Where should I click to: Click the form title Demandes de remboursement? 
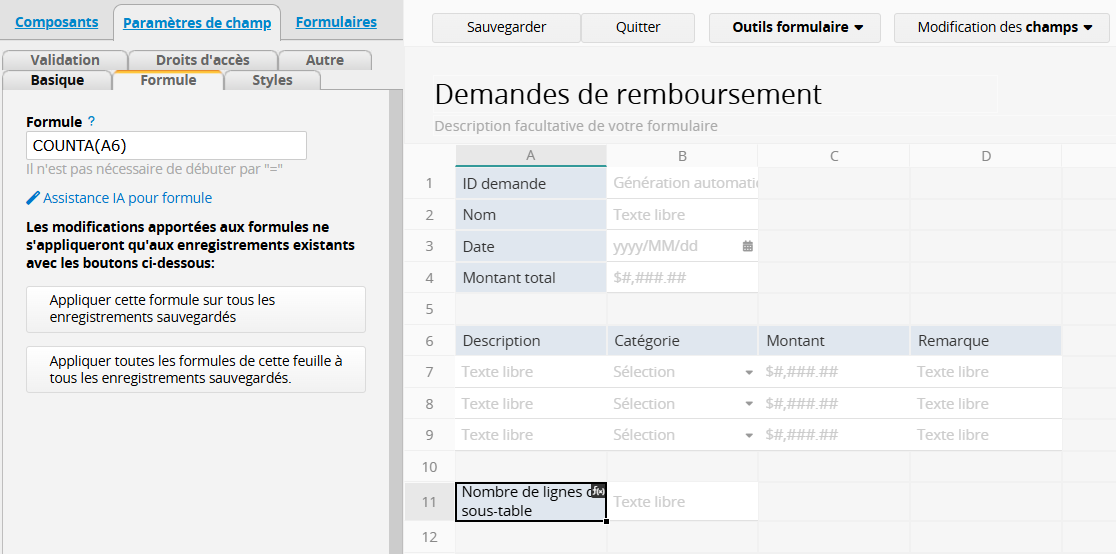(628, 94)
